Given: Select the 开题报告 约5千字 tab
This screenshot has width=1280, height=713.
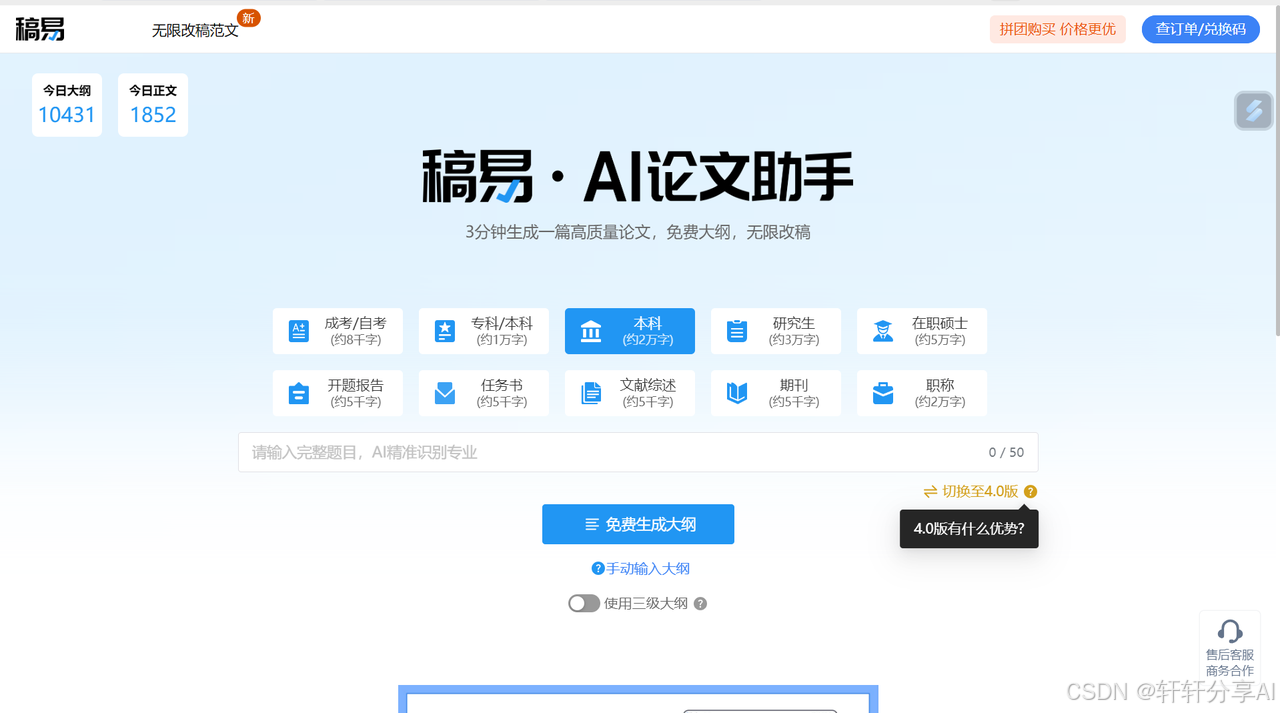Looking at the screenshot, I should click(x=338, y=393).
